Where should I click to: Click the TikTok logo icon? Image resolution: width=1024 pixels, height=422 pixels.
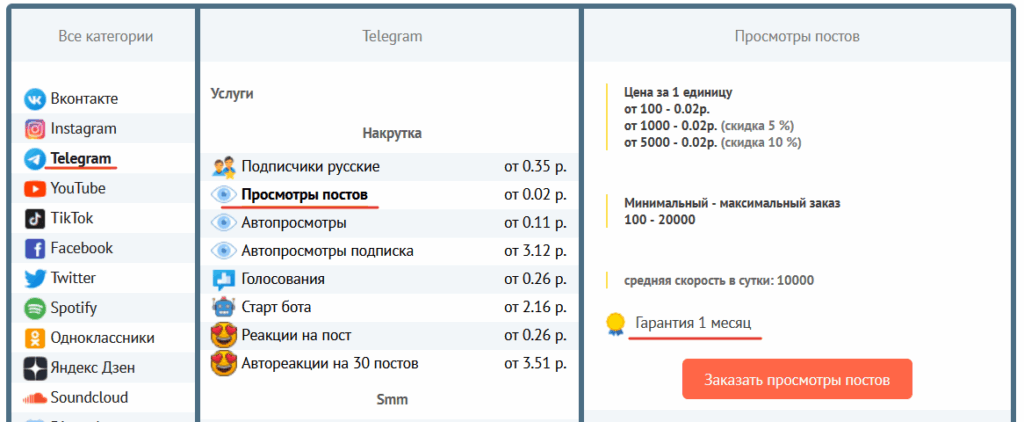pyautogui.click(x=35, y=219)
